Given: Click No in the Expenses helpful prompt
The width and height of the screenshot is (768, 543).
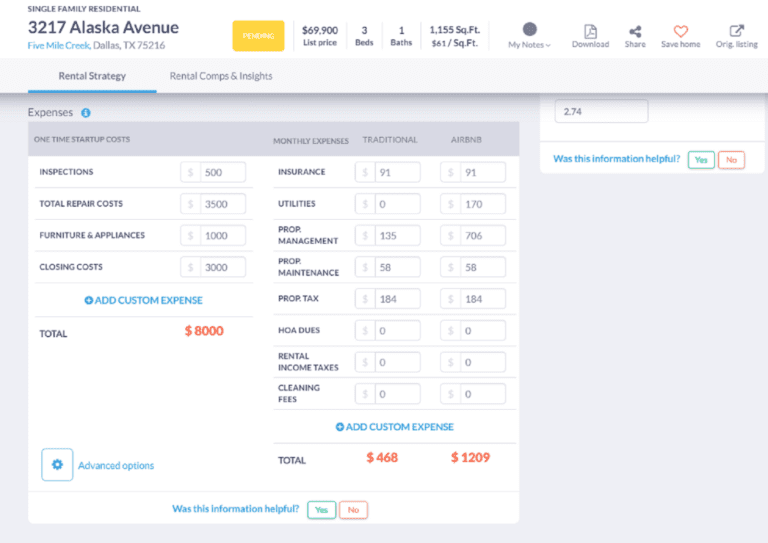Looking at the screenshot, I should (353, 510).
